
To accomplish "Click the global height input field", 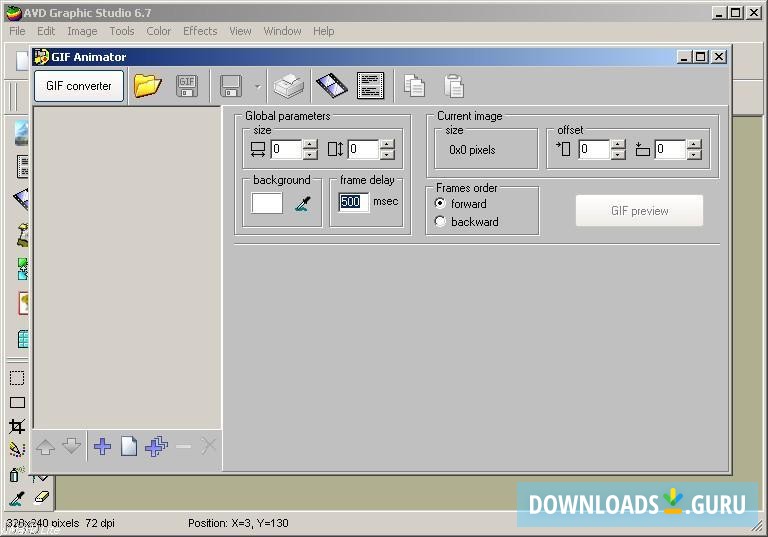I will 363,149.
